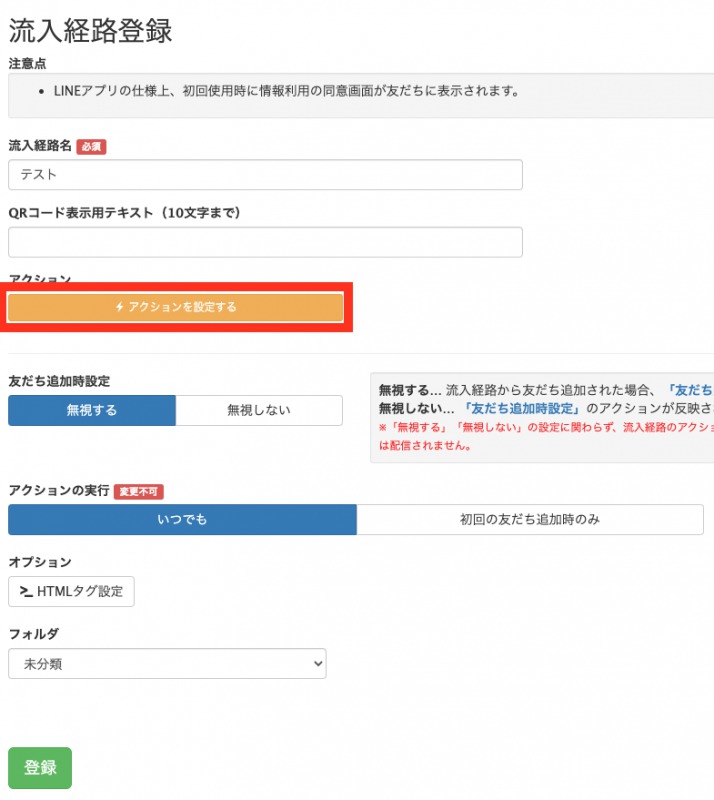
Task: Click the アクションの実行 section label
Action: pos(58,491)
